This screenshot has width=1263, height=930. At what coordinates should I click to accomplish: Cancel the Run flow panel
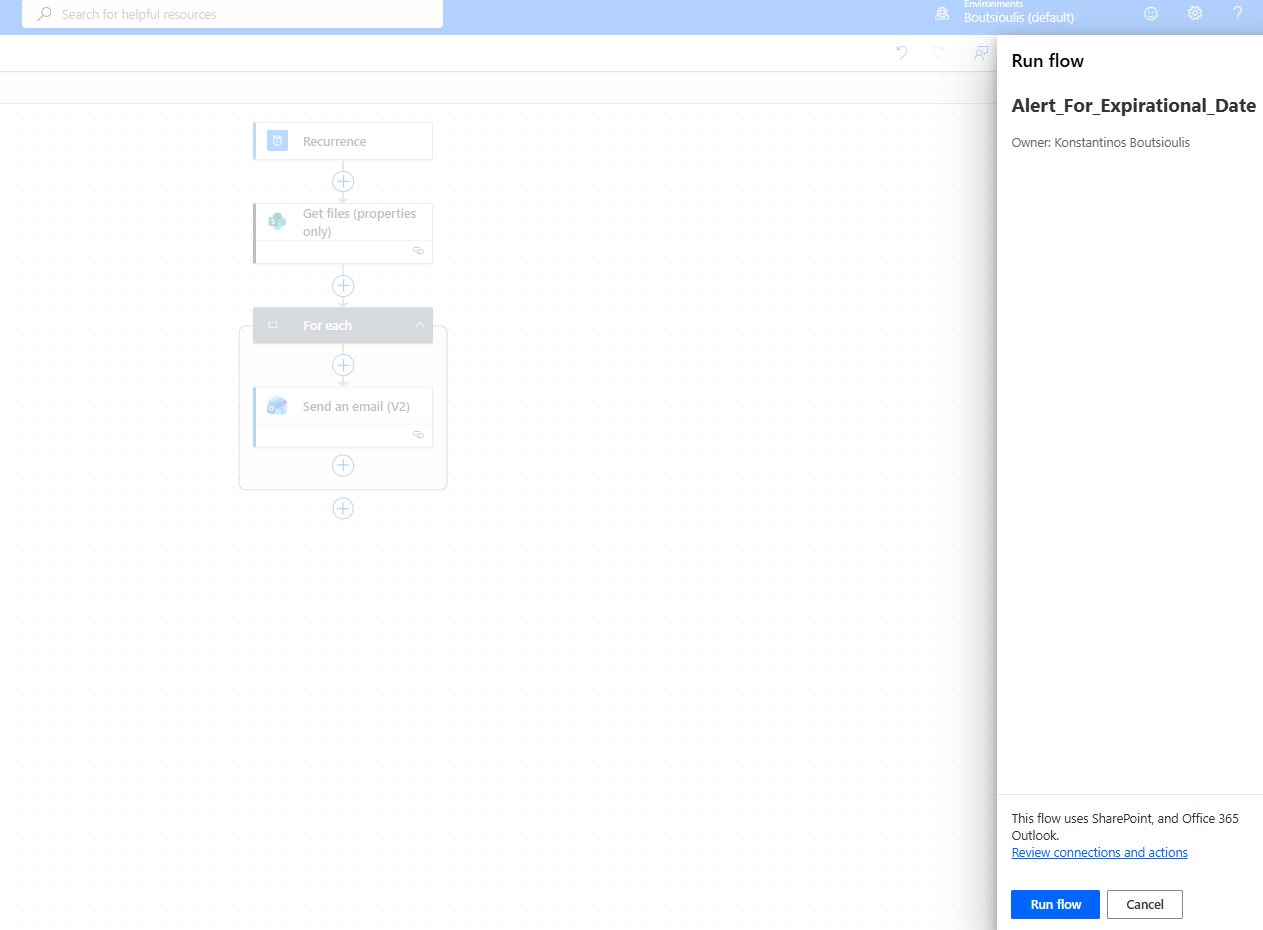click(x=1144, y=904)
